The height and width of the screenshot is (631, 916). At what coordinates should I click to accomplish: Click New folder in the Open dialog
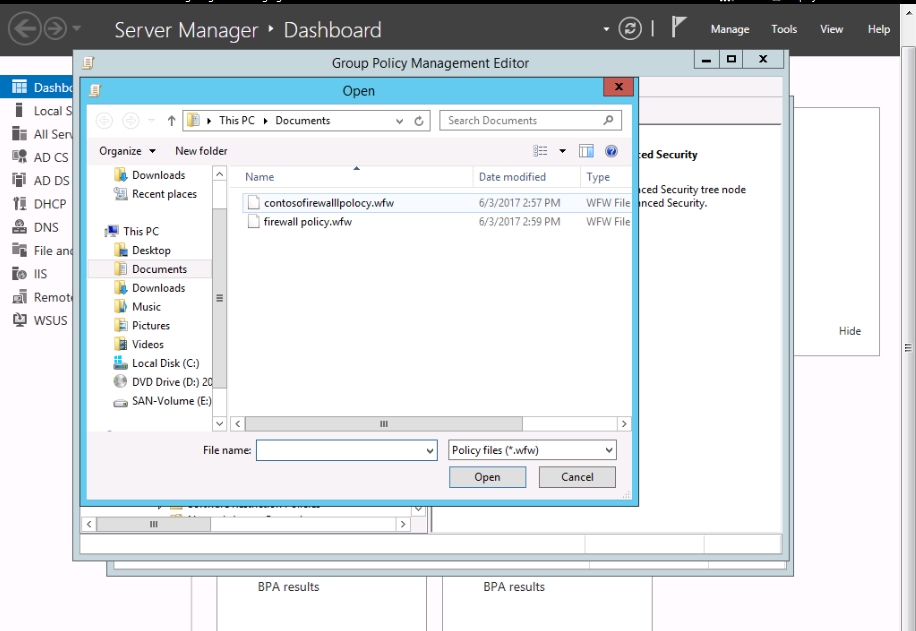(x=201, y=151)
